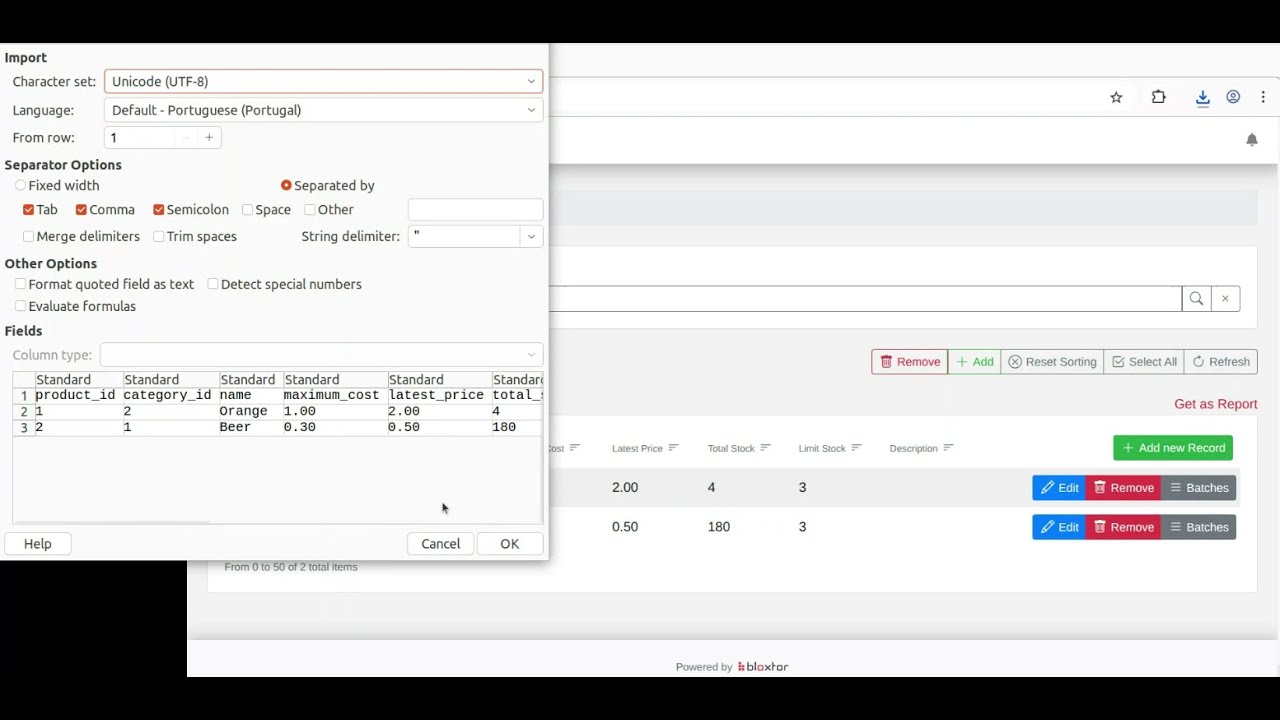This screenshot has height=720, width=1280.
Task: Click the latest_price header cell
Action: pos(439,395)
